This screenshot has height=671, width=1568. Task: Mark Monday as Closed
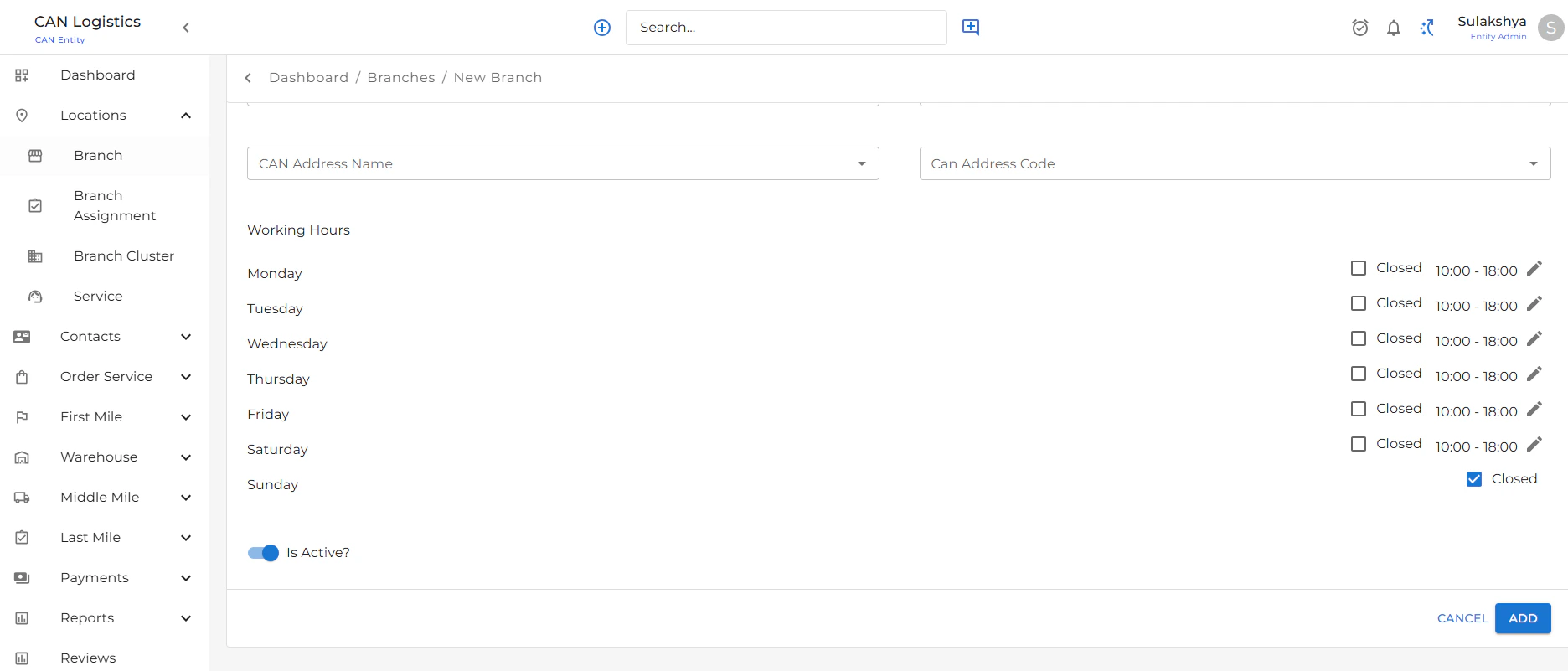click(1359, 268)
